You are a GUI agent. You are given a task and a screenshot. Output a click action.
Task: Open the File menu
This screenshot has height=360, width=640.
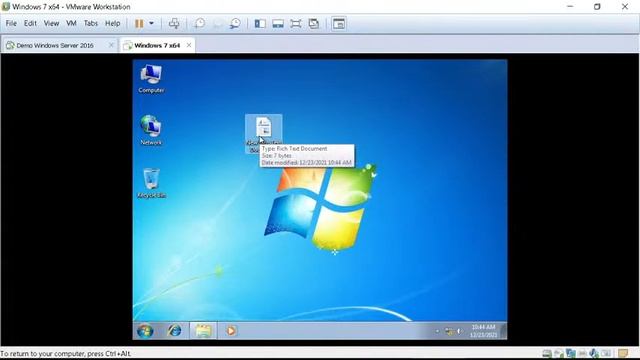[x=11, y=24]
